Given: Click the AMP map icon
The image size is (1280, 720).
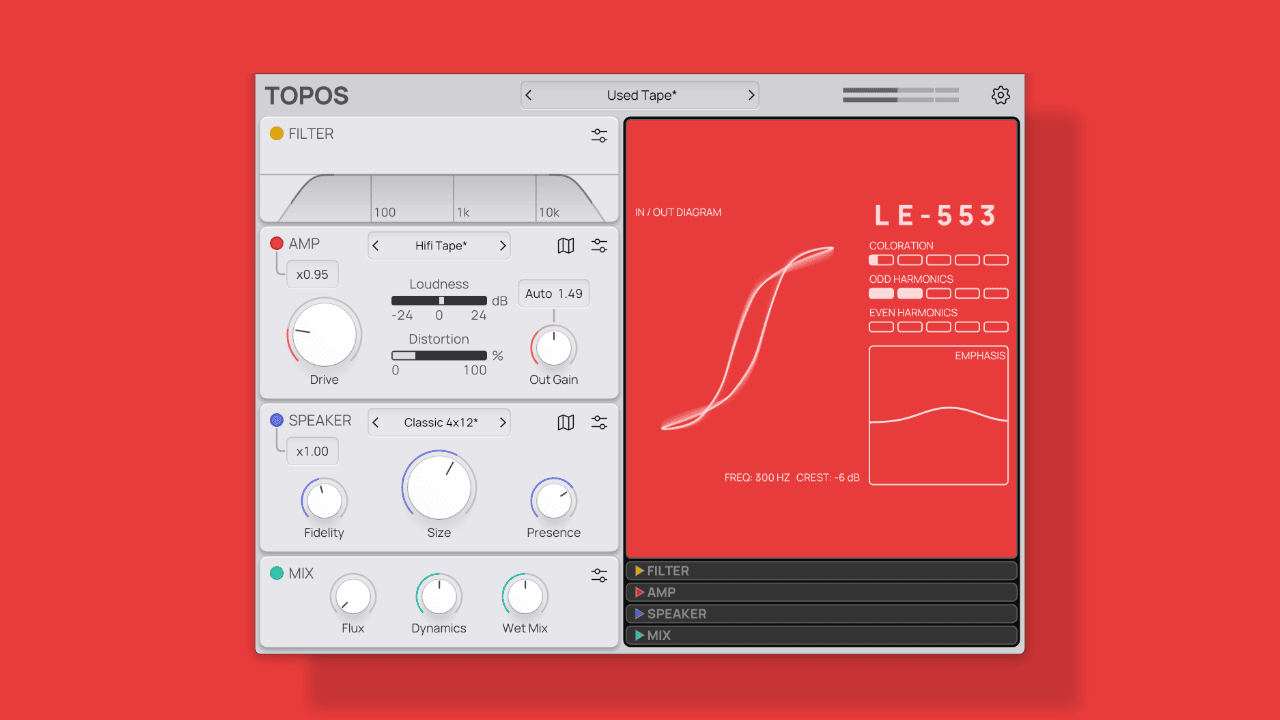Looking at the screenshot, I should tap(566, 246).
